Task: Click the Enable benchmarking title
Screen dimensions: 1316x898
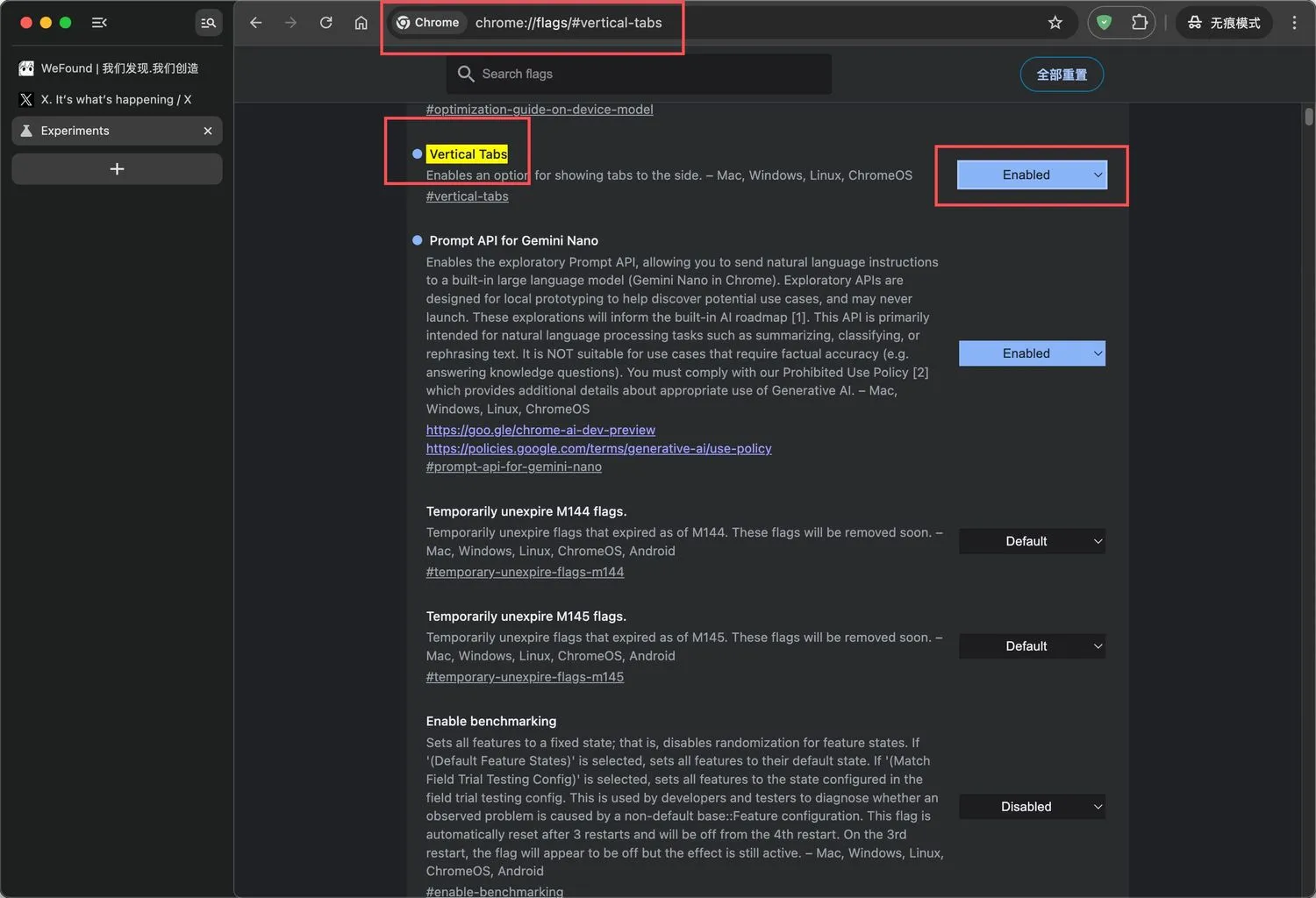Action: coord(491,721)
